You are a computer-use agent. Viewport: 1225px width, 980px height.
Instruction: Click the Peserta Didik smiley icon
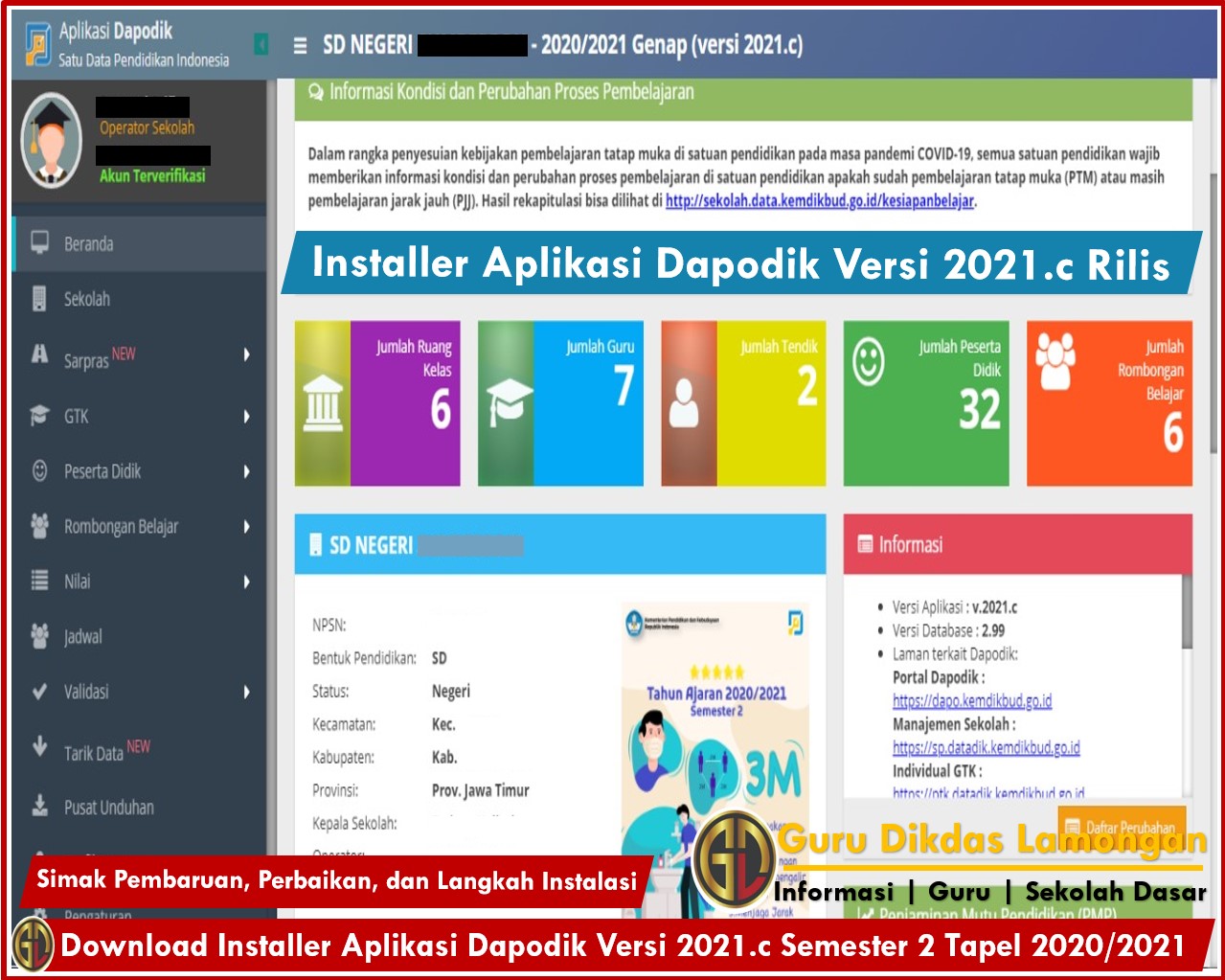(x=39, y=470)
